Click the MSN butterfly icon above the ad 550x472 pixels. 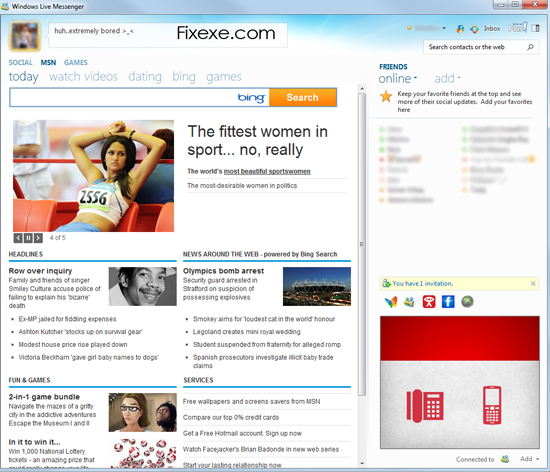pyautogui.click(x=390, y=302)
